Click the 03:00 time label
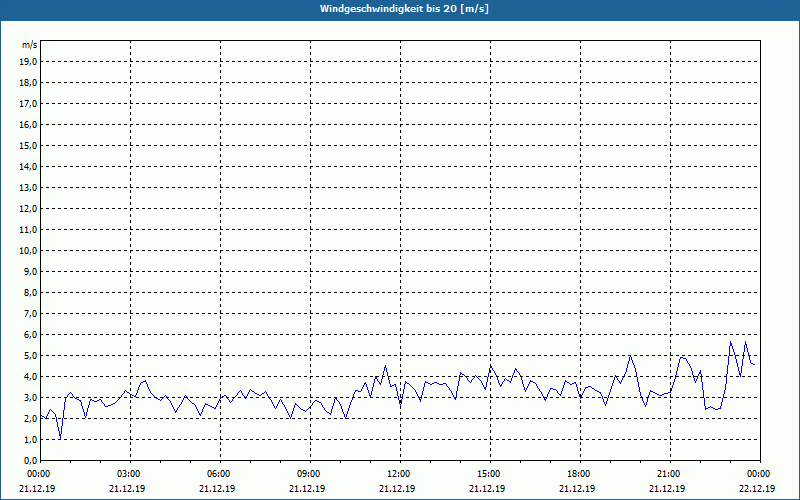This screenshot has height=500, width=800. pyautogui.click(x=131, y=474)
